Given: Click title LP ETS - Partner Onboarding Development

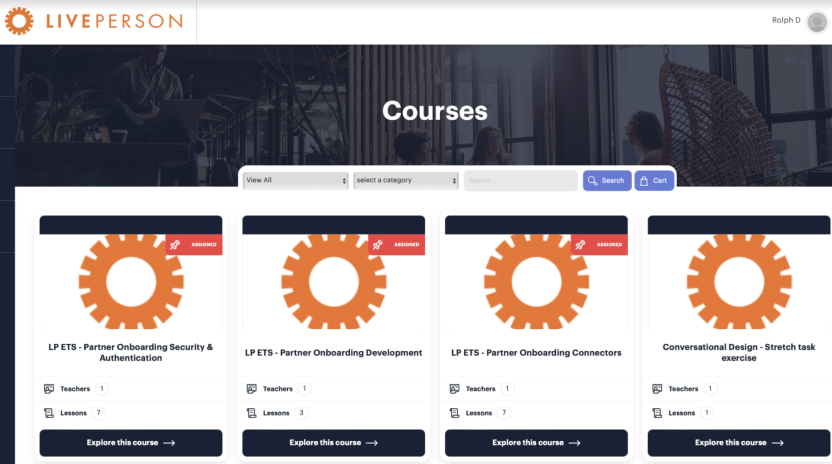Looking at the screenshot, I should (334, 353).
